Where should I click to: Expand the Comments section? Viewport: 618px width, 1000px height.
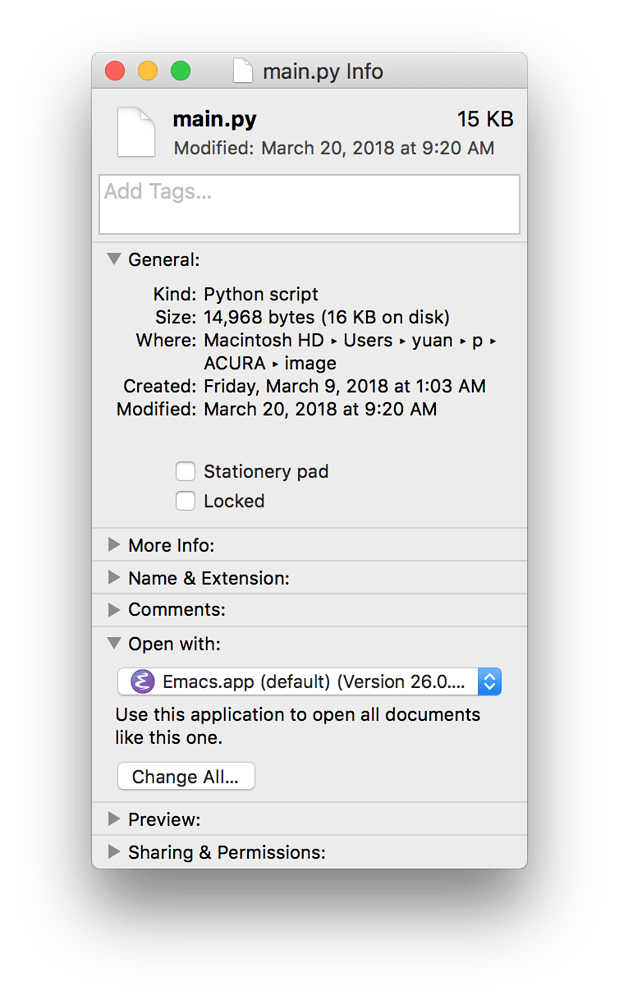coord(113,610)
